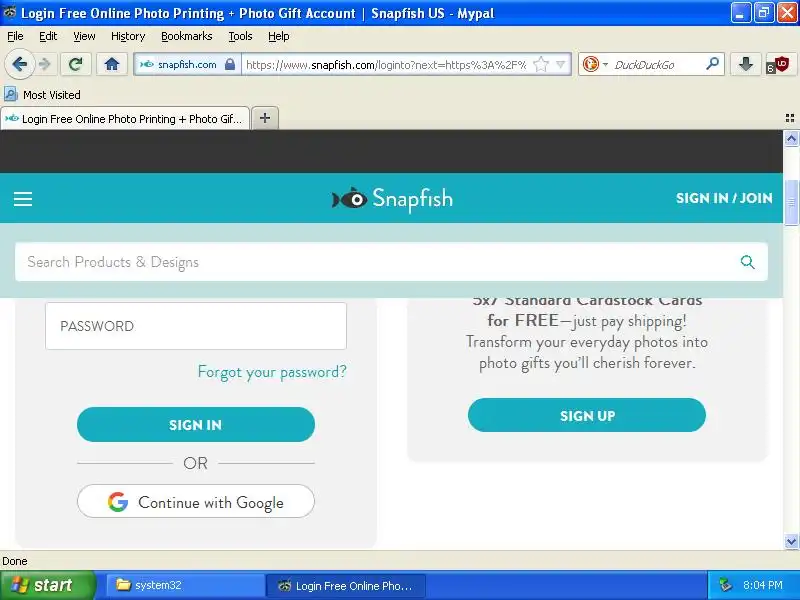
Task: Click the browser forward arrow
Action: point(45,64)
